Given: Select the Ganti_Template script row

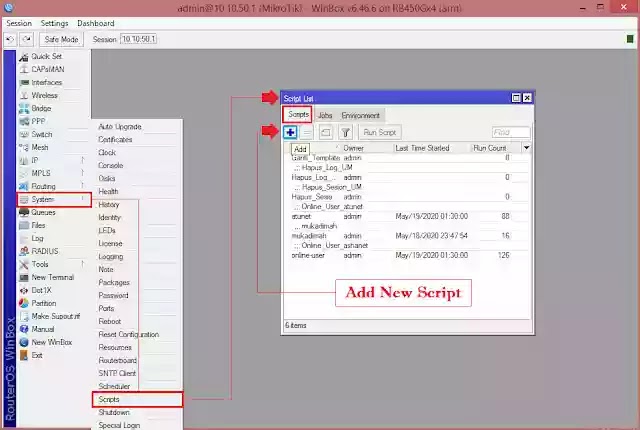Looking at the screenshot, I should click(407, 157).
